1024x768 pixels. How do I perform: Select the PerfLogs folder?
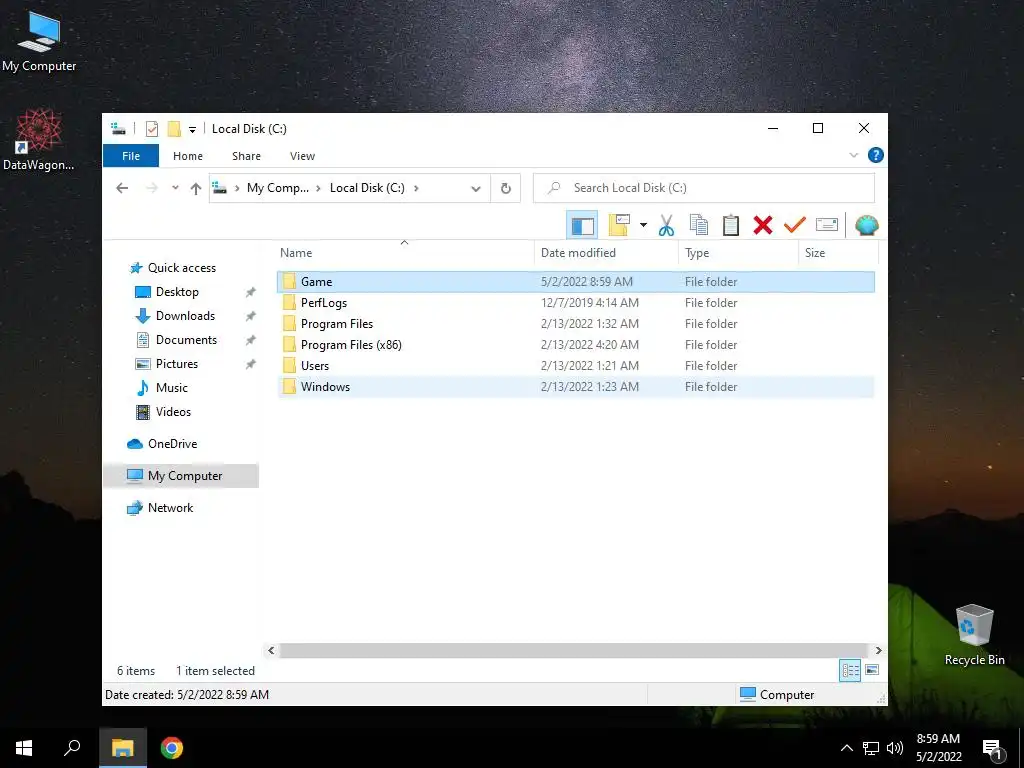pyautogui.click(x=575, y=303)
